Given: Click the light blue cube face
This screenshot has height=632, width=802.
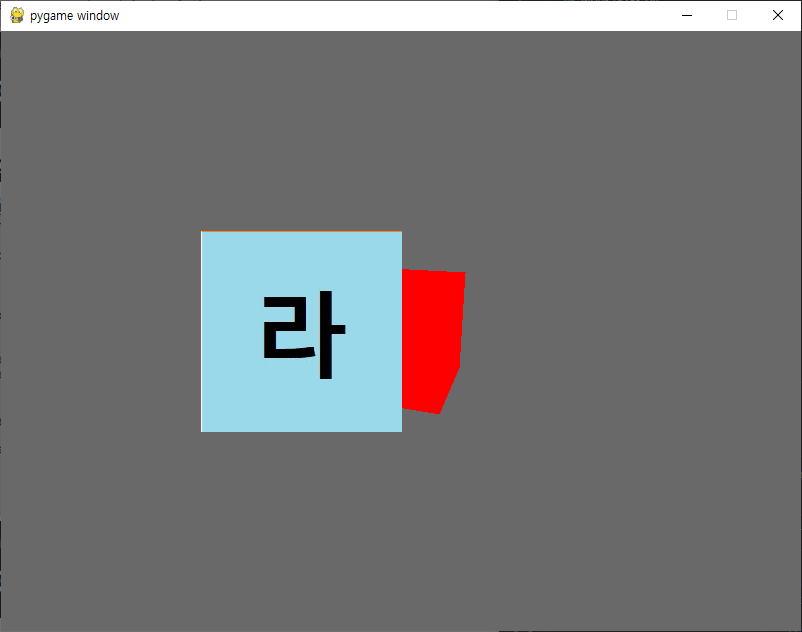Looking at the screenshot, I should (x=301, y=332).
